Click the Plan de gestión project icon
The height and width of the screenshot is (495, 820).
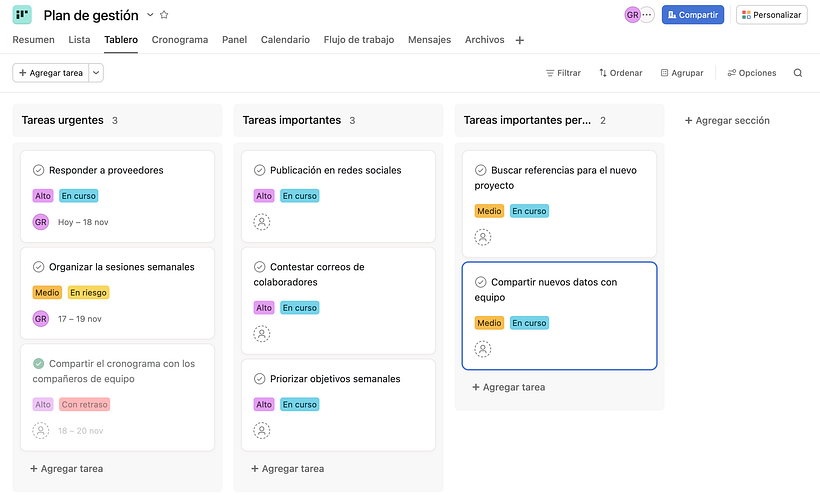[x=22, y=15]
